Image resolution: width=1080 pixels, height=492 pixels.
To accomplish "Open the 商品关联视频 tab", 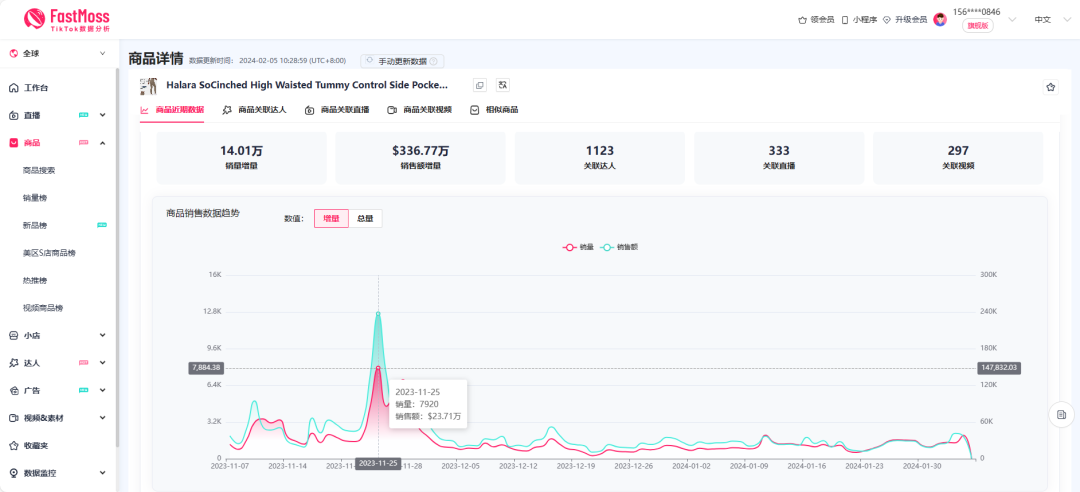I will (419, 110).
